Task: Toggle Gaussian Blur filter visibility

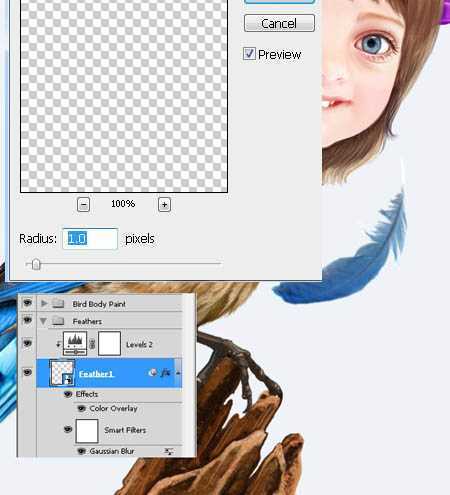Action: [81, 451]
